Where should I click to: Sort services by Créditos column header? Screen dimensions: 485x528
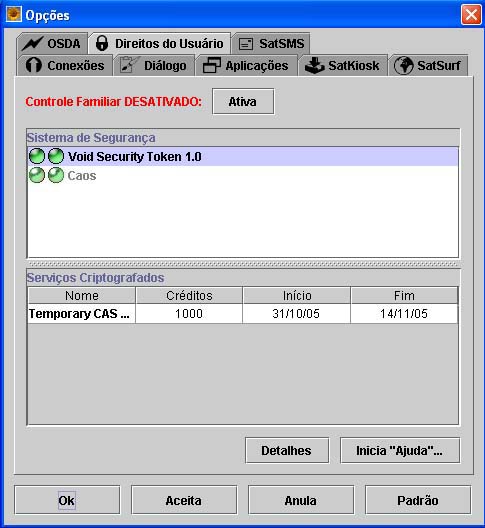click(189, 295)
